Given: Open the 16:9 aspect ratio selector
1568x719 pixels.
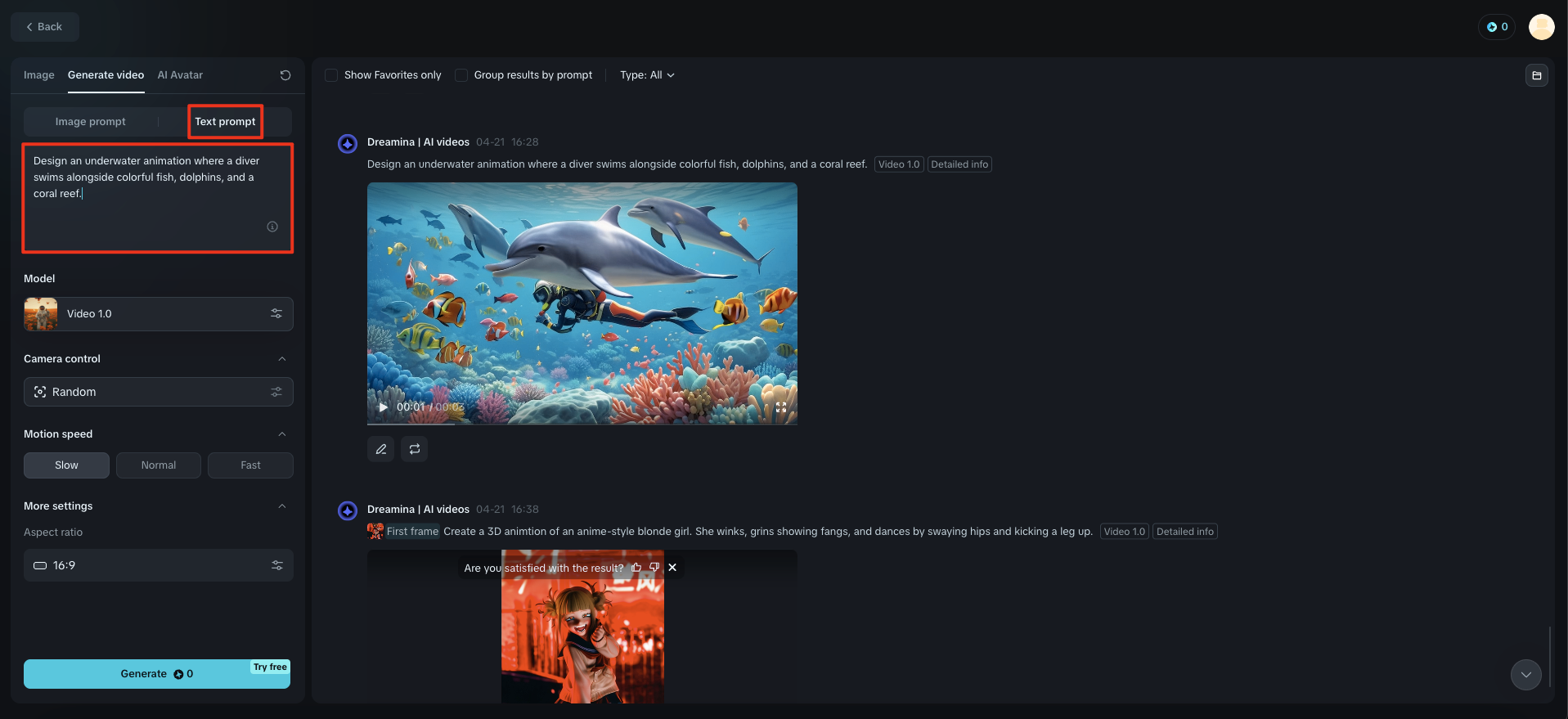Looking at the screenshot, I should click(x=159, y=565).
